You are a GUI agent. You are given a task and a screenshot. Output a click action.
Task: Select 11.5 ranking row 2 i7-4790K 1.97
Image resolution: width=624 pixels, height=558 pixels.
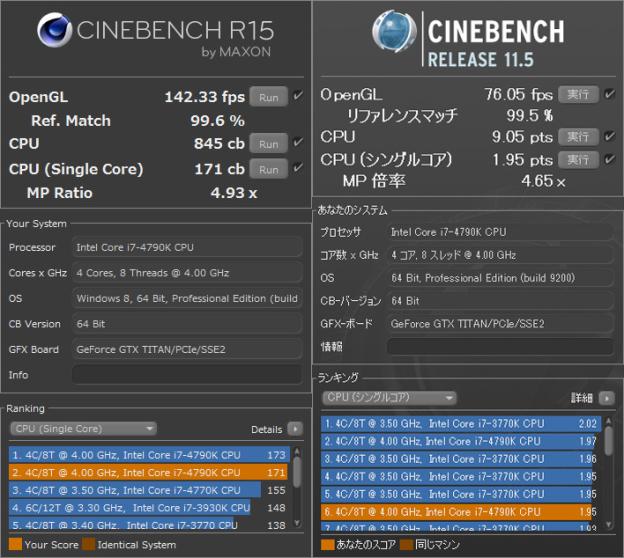(x=461, y=441)
